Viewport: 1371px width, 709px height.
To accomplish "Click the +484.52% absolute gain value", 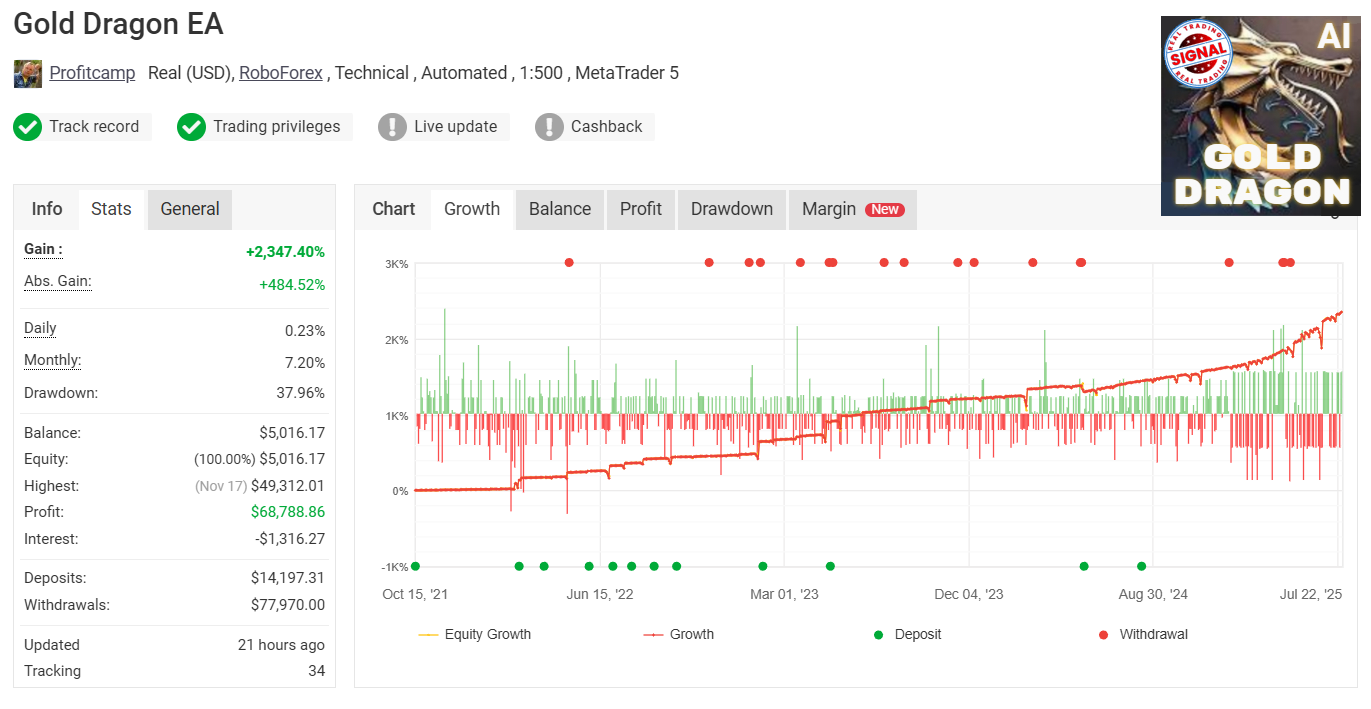I will pyautogui.click(x=292, y=285).
